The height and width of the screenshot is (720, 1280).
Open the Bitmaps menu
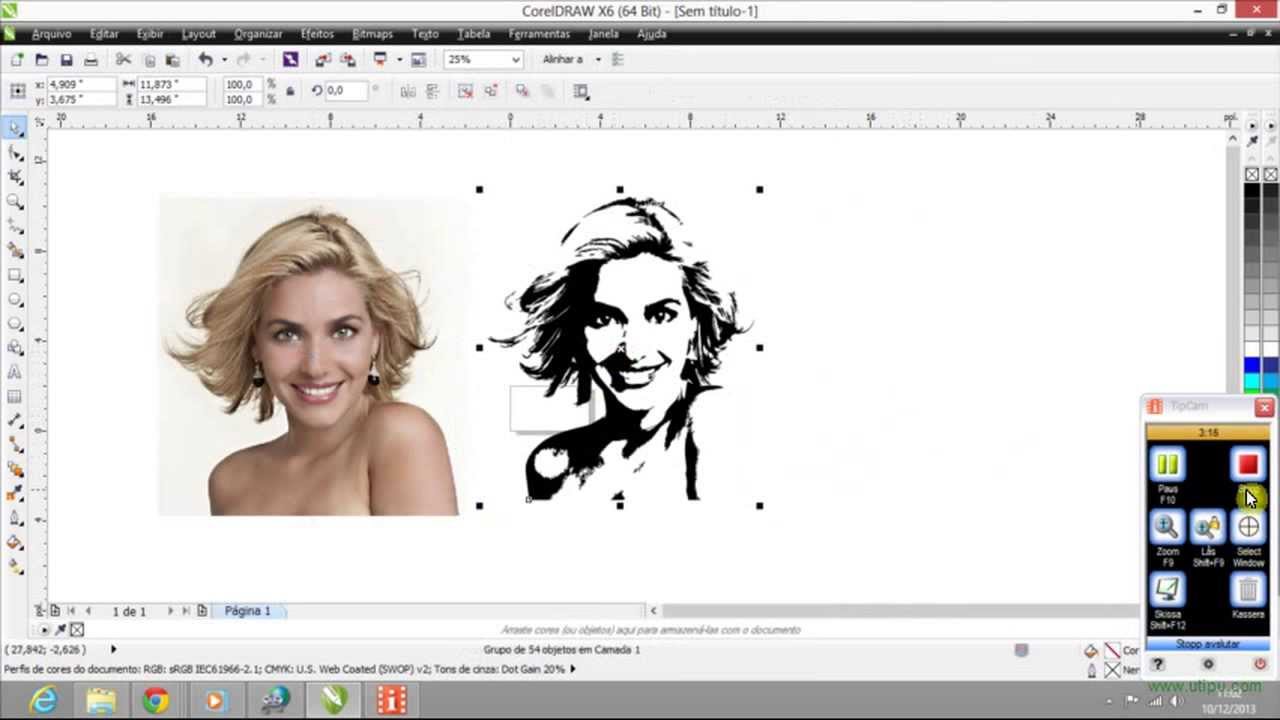[x=372, y=34]
